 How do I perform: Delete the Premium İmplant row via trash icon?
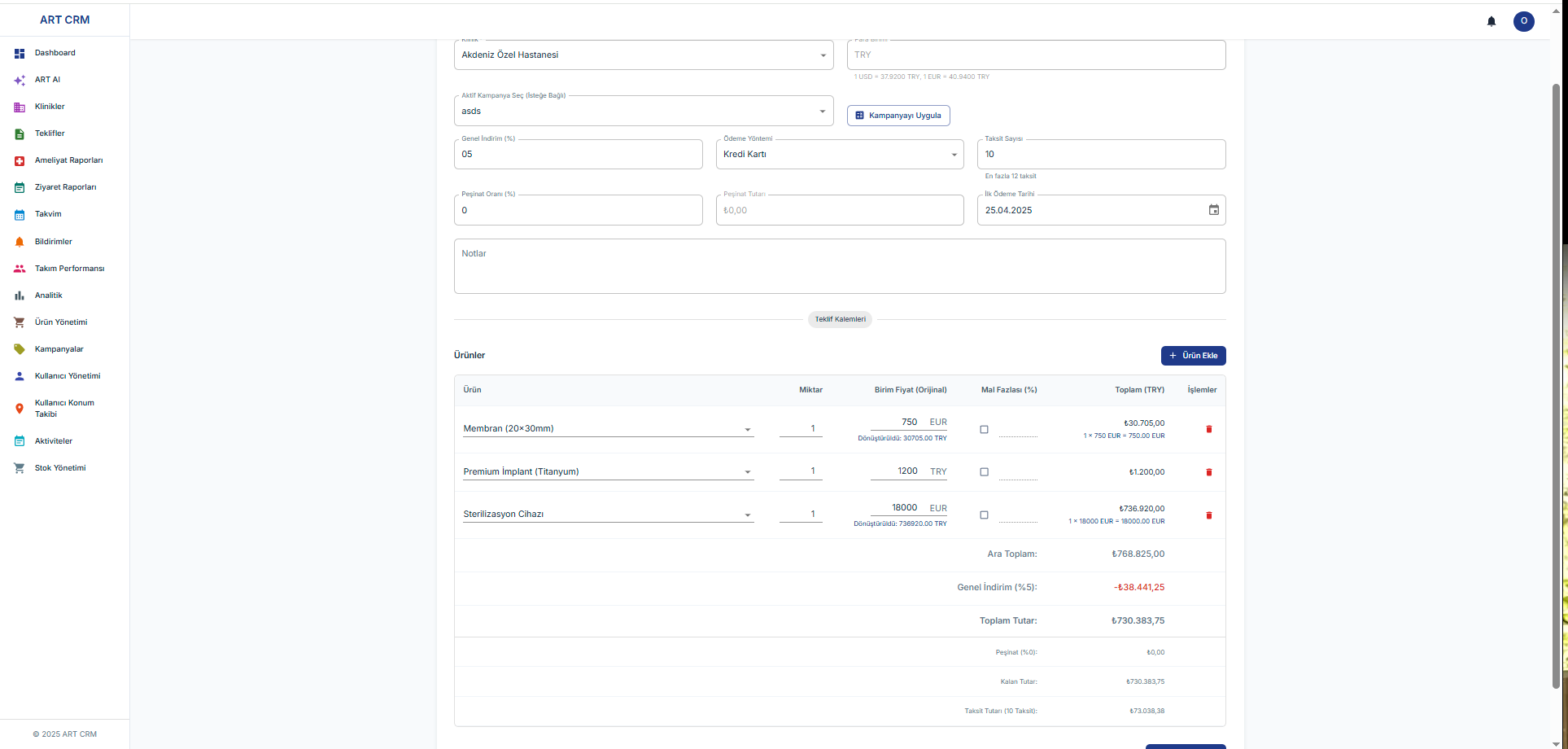(1209, 471)
